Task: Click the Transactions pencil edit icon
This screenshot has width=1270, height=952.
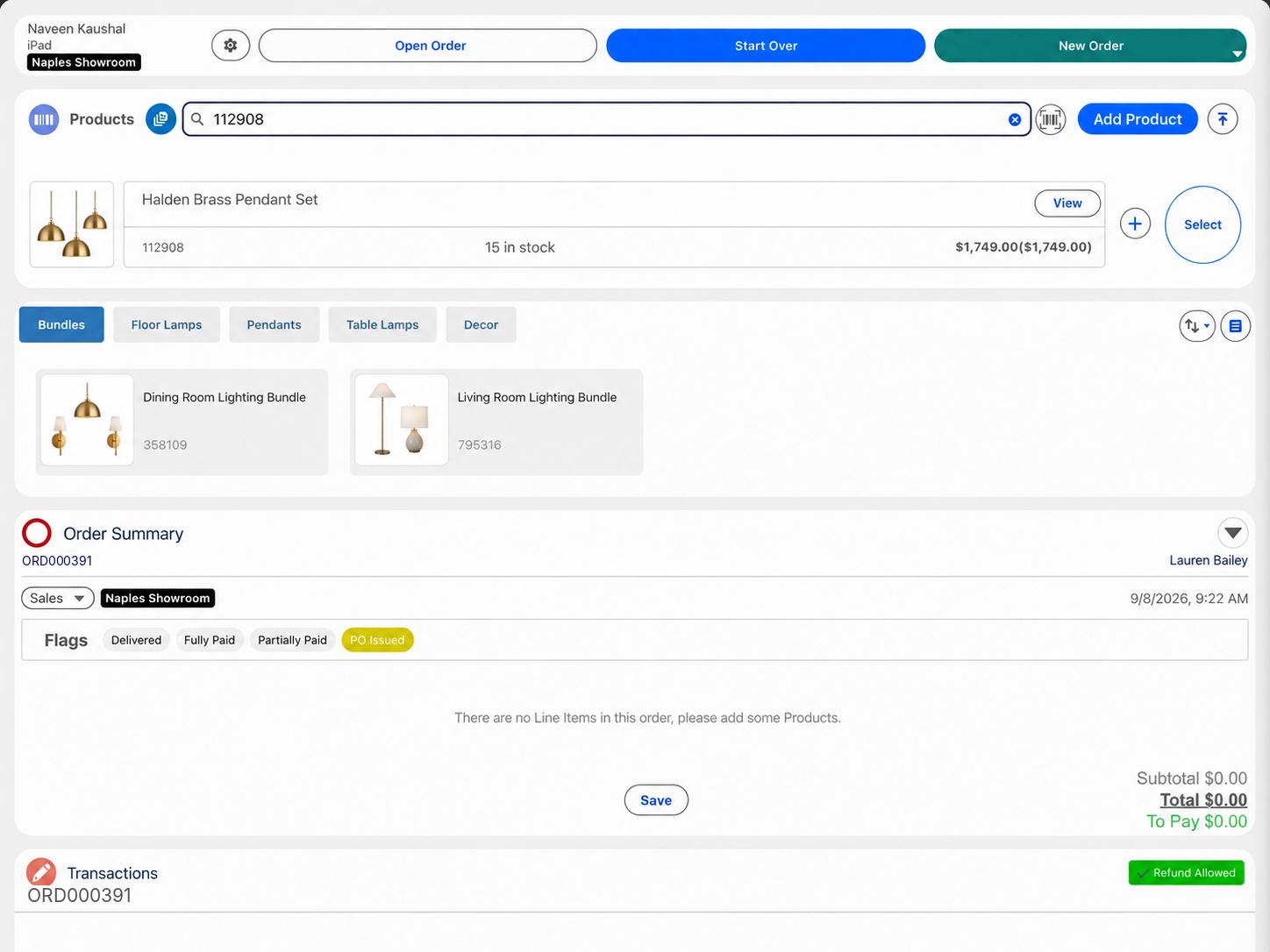Action: 41,872
